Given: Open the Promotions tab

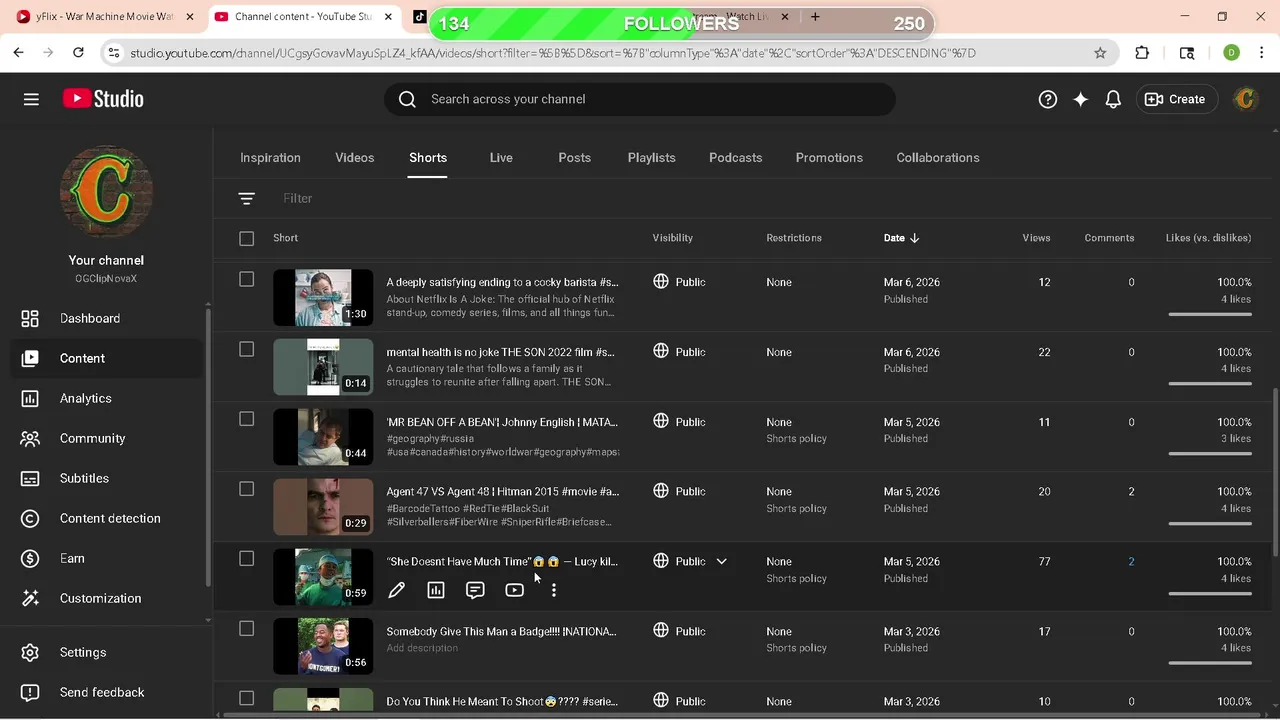Looking at the screenshot, I should 829,158.
